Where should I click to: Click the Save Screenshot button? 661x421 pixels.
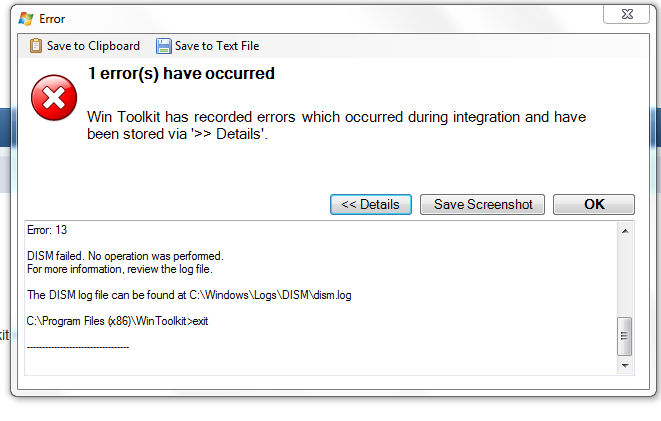pyautogui.click(x=482, y=204)
